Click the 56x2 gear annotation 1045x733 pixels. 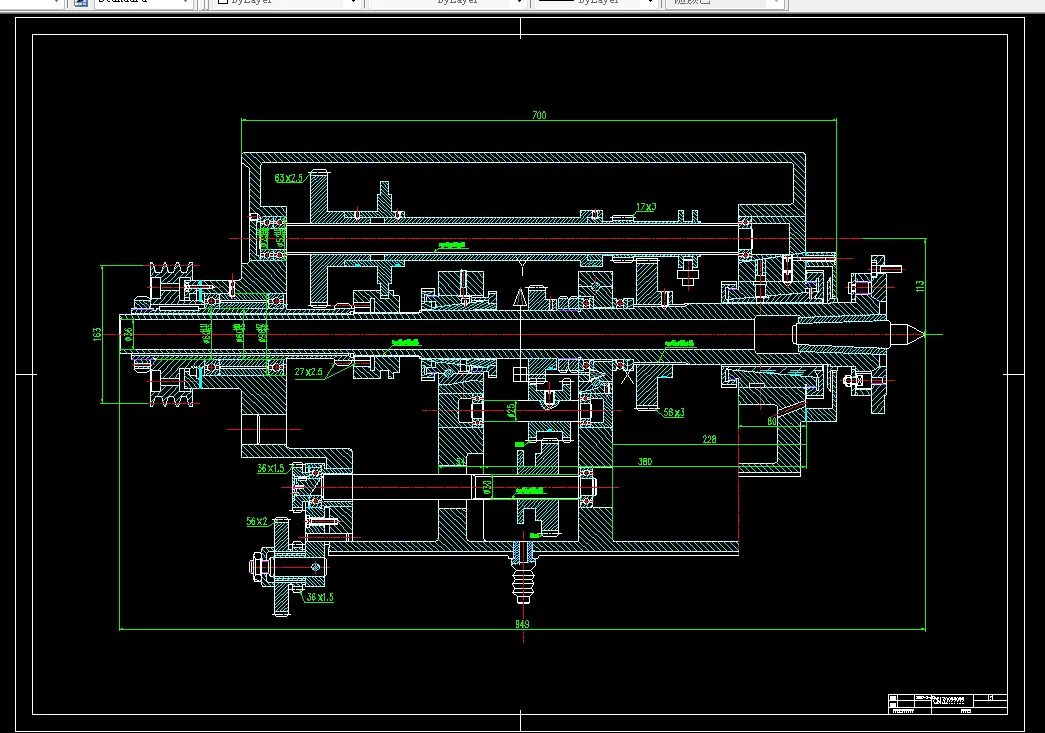pyautogui.click(x=257, y=521)
